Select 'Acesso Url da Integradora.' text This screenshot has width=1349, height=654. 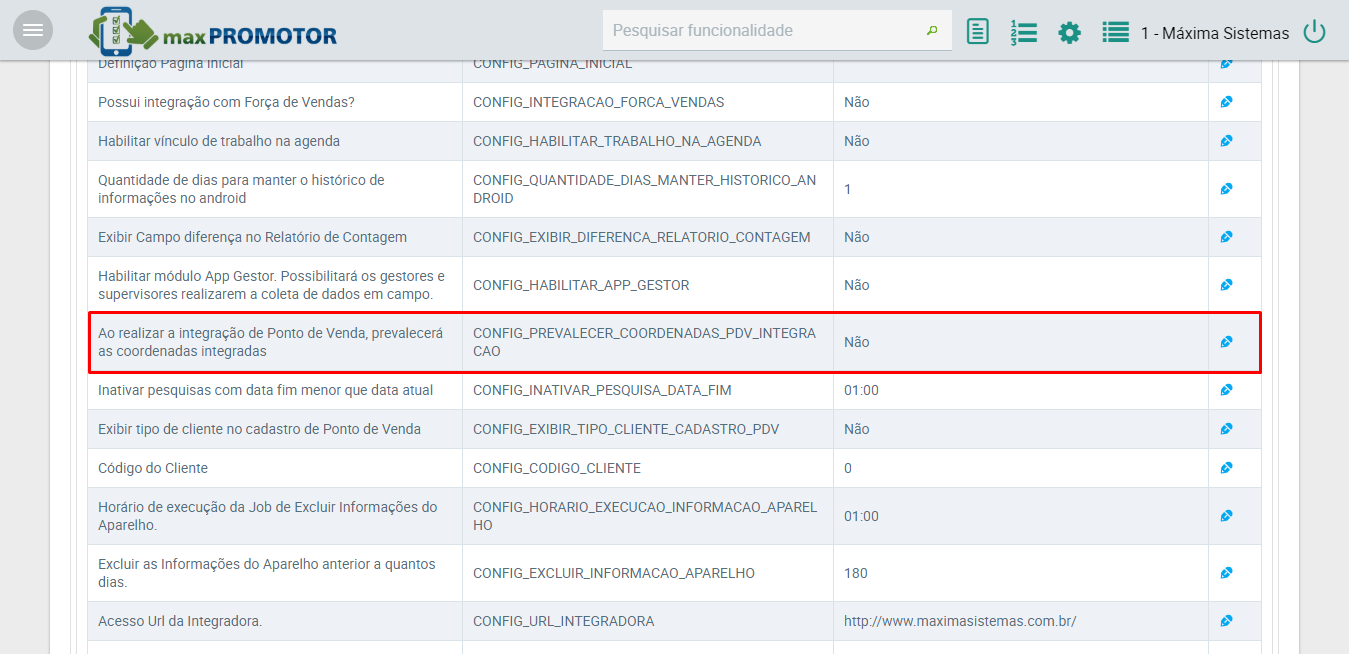pyautogui.click(x=180, y=621)
